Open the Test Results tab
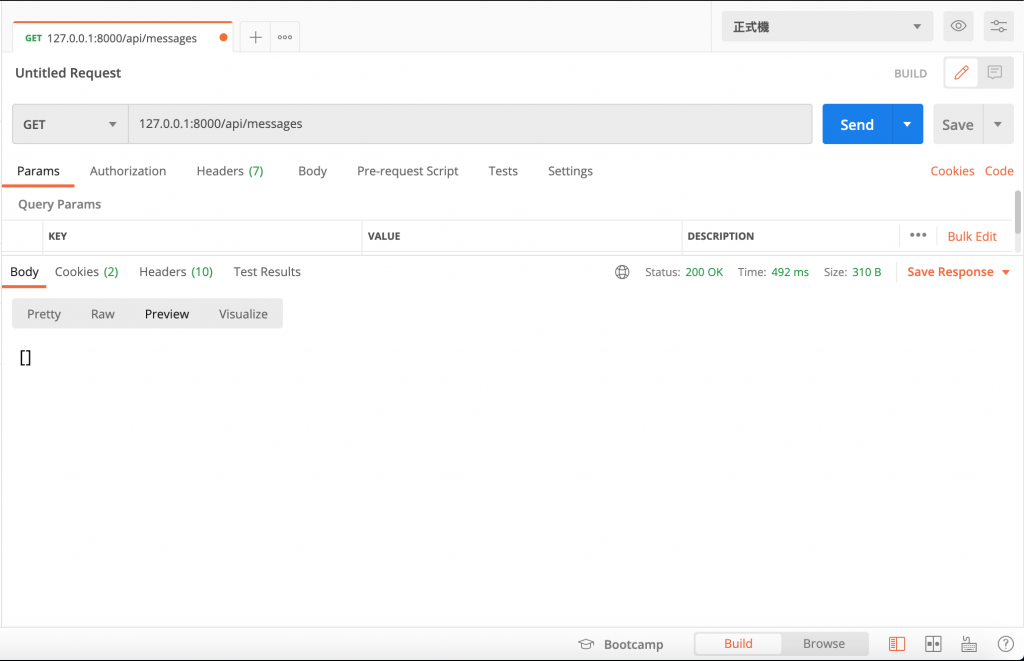The width and height of the screenshot is (1024, 661). [x=267, y=272]
